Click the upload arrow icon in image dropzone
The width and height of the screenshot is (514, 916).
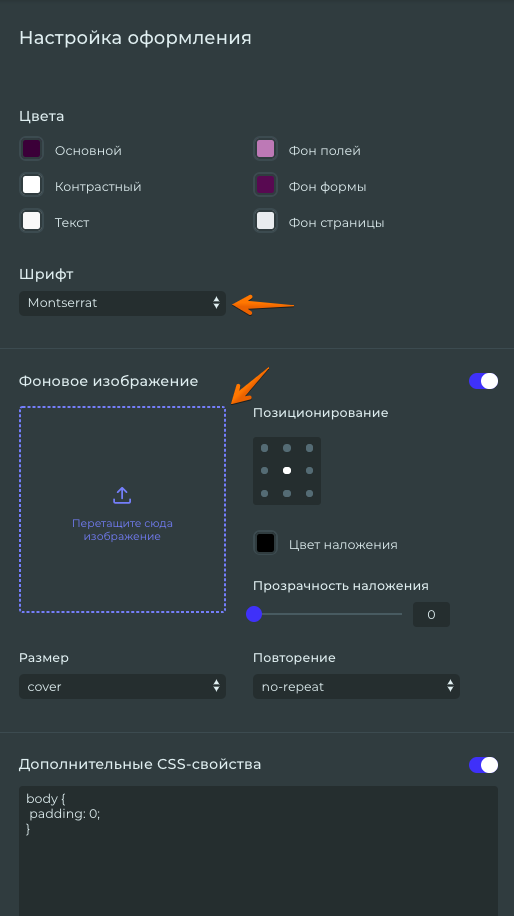121,495
